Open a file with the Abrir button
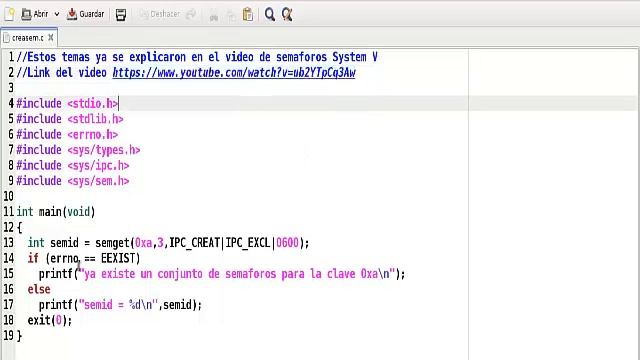The height and width of the screenshot is (360, 640). 35,14
